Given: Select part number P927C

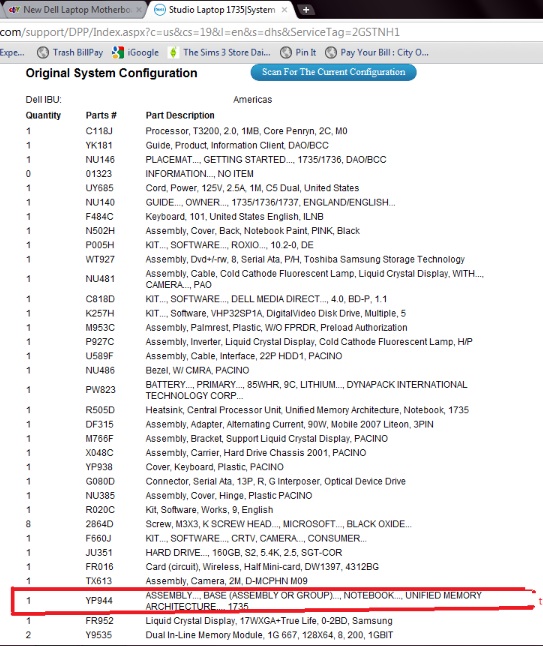Looking at the screenshot, I should coord(100,342).
